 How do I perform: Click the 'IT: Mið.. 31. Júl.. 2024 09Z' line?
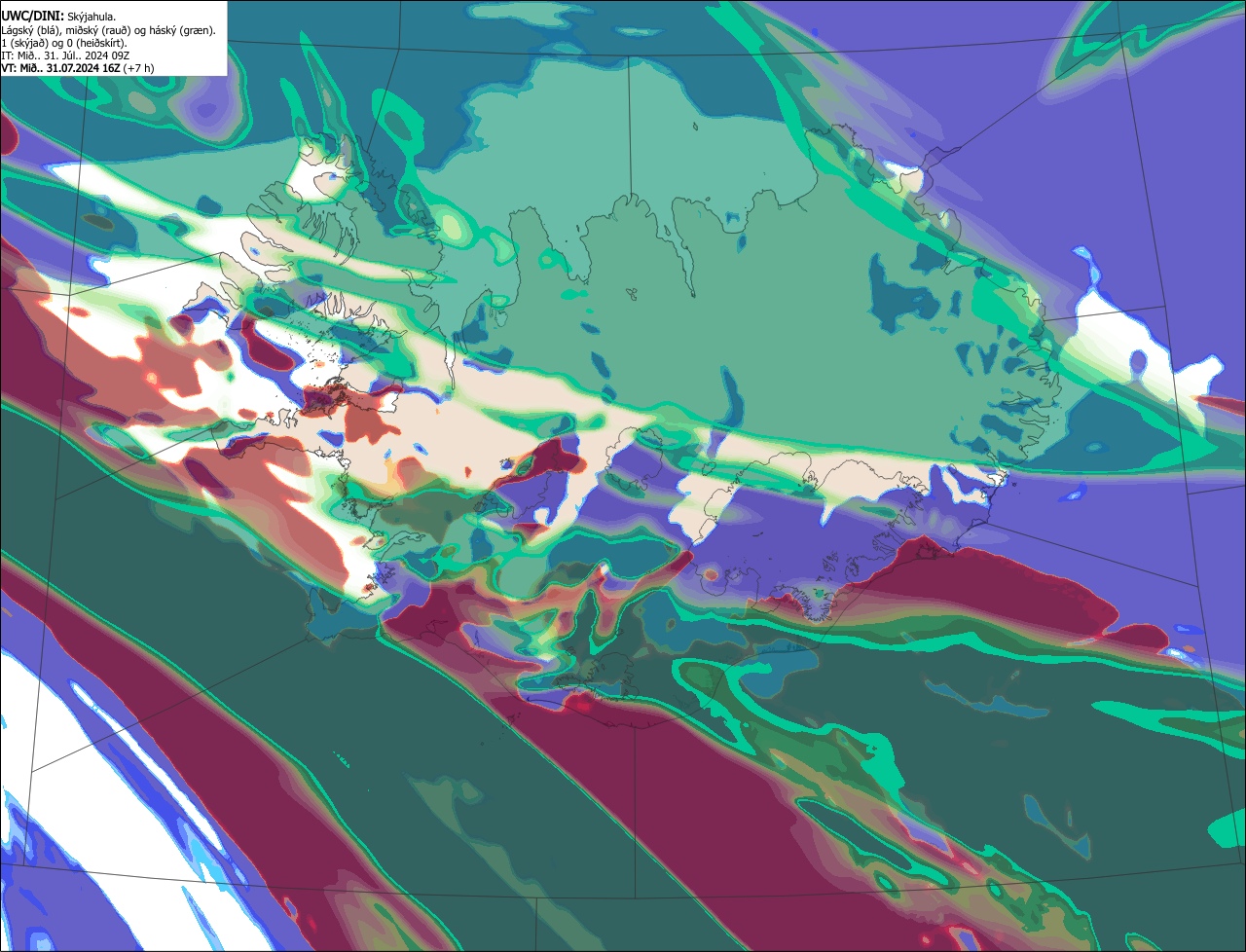[x=65, y=56]
